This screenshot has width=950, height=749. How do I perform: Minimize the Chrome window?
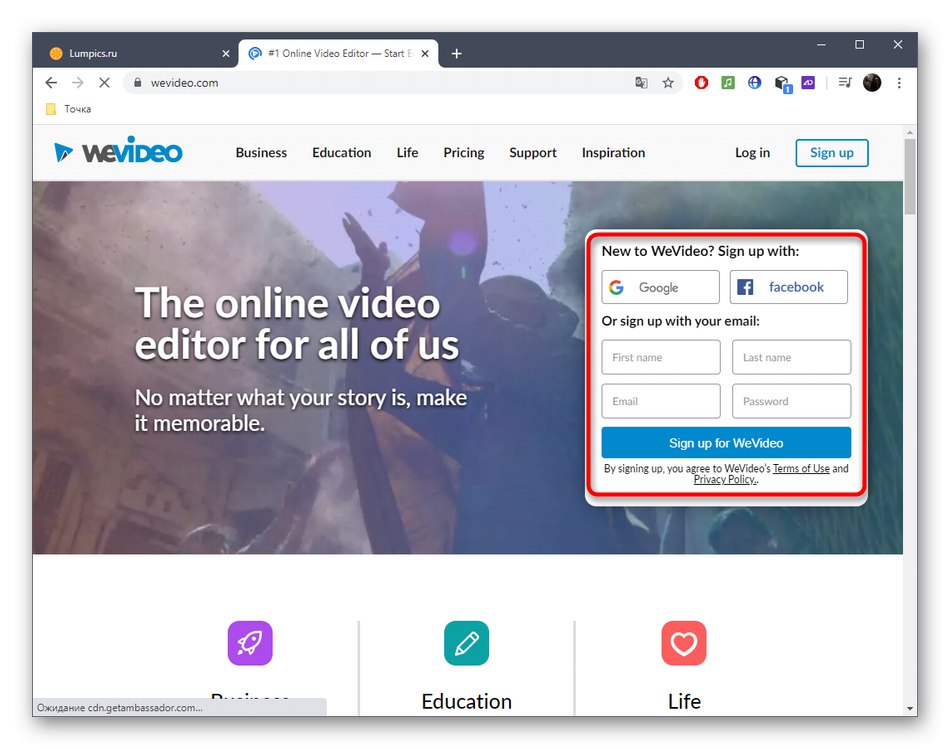pos(821,45)
